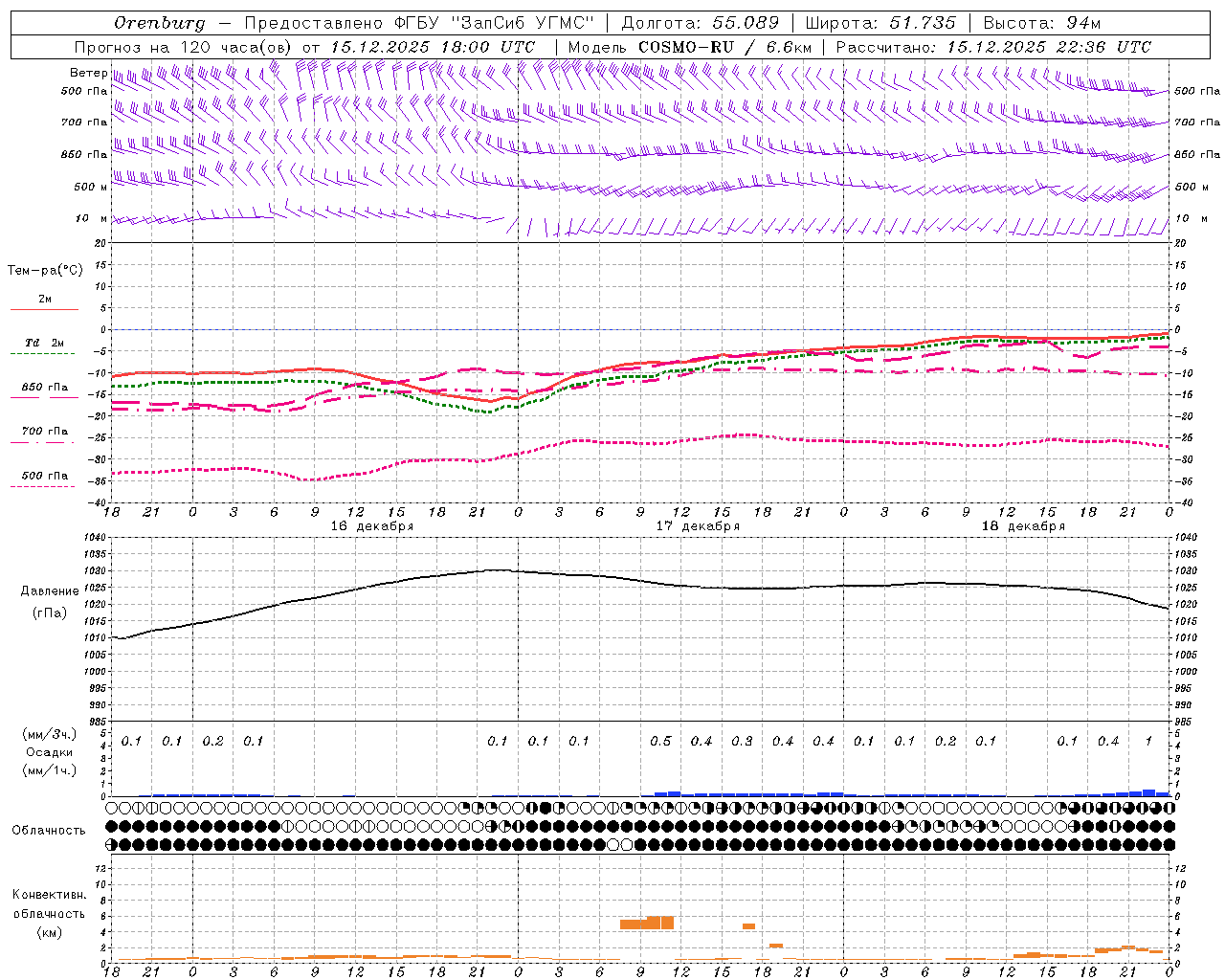Image resolution: width=1225 pixels, height=980 pixels.
Task: Select the 'Долгота: 55.089' header field
Action: point(700,23)
